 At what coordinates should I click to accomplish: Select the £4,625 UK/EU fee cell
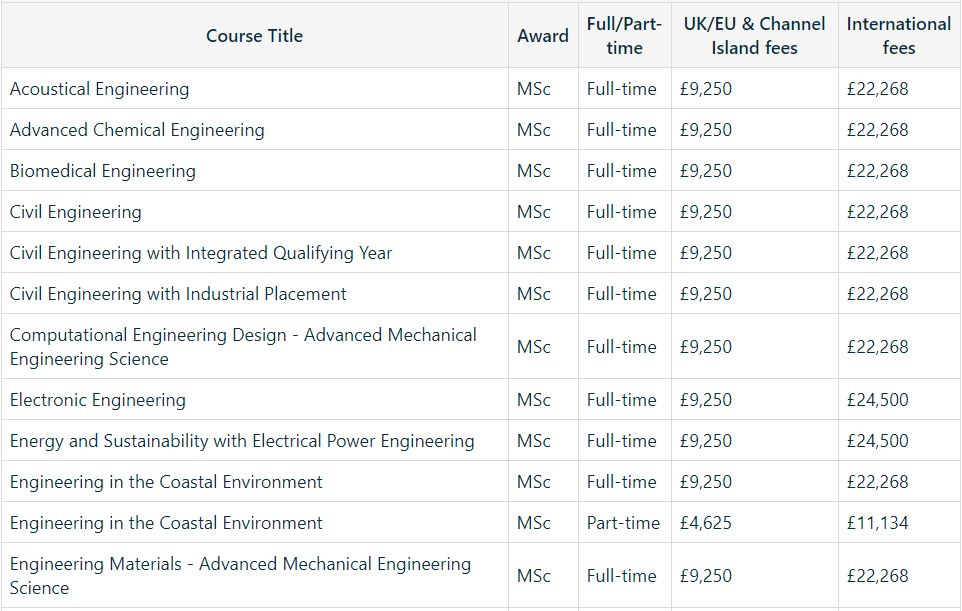(x=706, y=523)
